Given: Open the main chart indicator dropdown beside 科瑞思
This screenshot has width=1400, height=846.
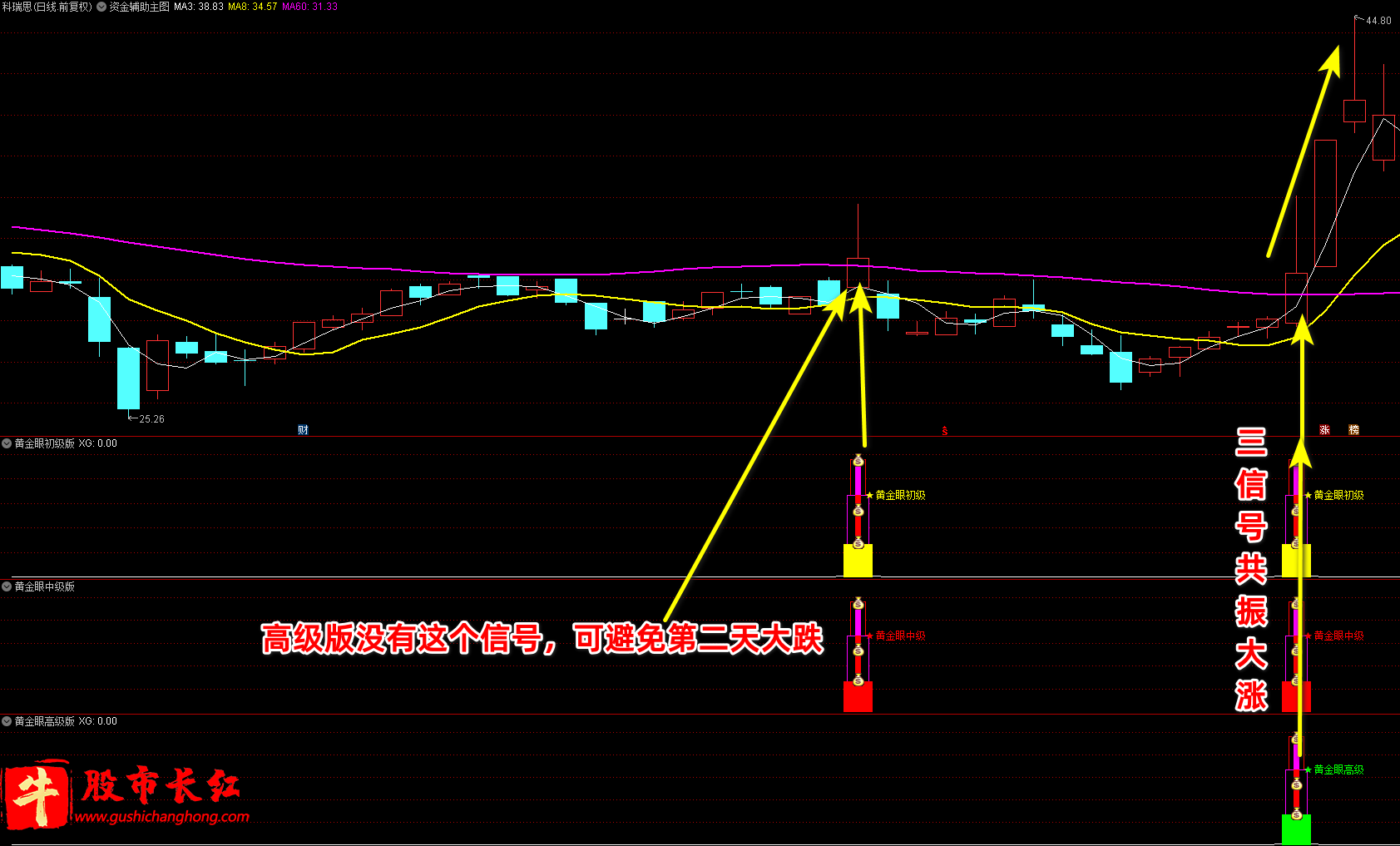Looking at the screenshot, I should coord(101,7).
